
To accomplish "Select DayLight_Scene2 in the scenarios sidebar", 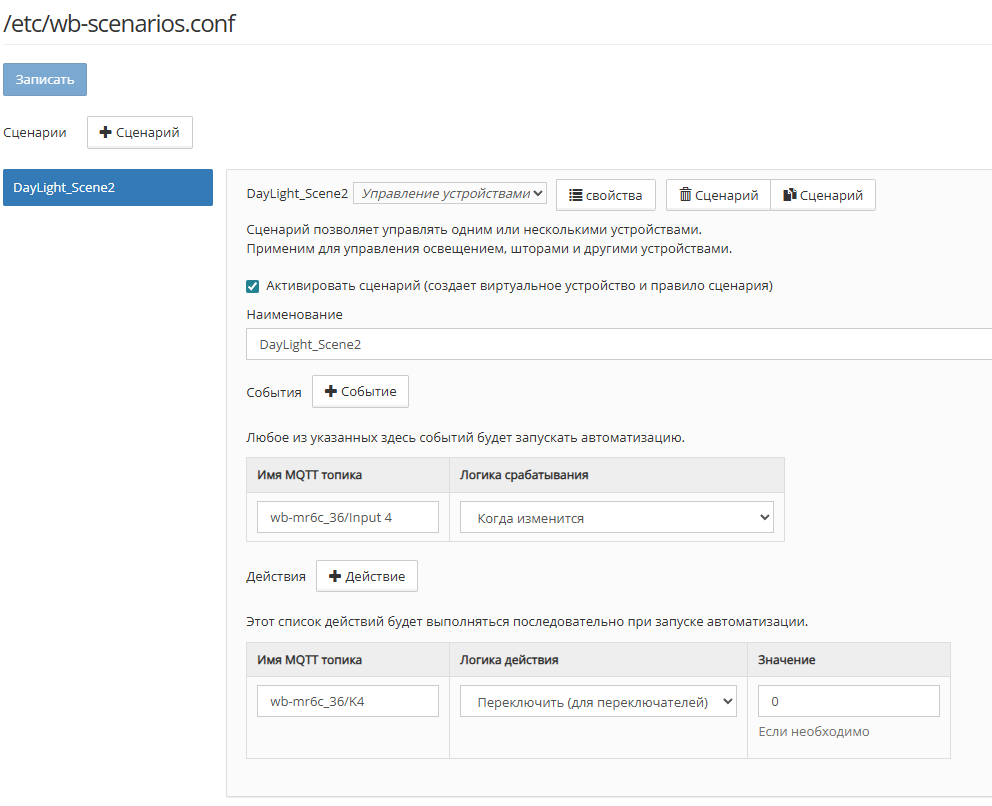I will [108, 187].
